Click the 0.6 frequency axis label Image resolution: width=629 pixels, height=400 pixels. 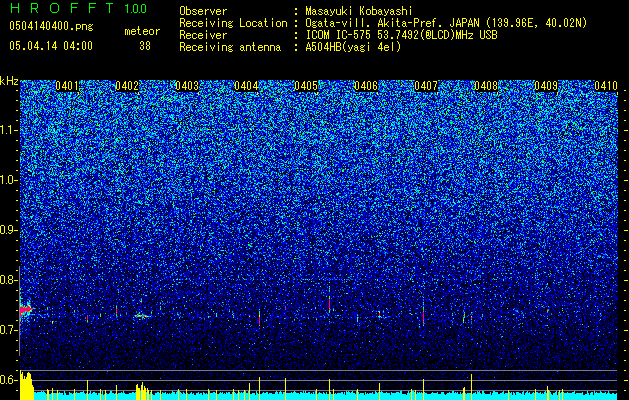click(x=8, y=380)
